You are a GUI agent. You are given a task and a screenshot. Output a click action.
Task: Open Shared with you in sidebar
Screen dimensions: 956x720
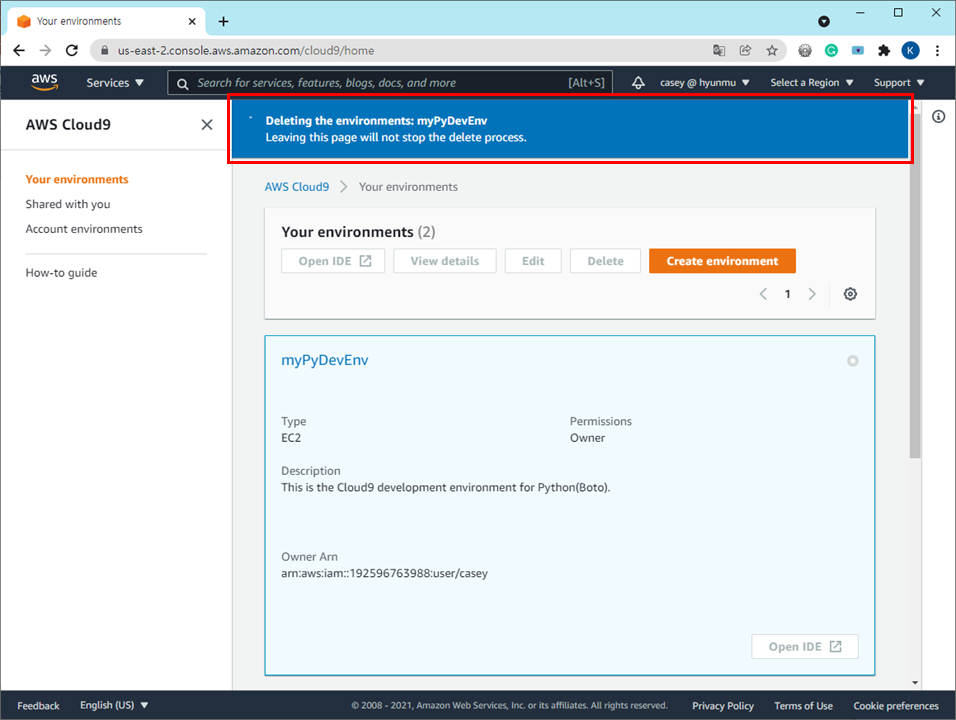point(68,204)
